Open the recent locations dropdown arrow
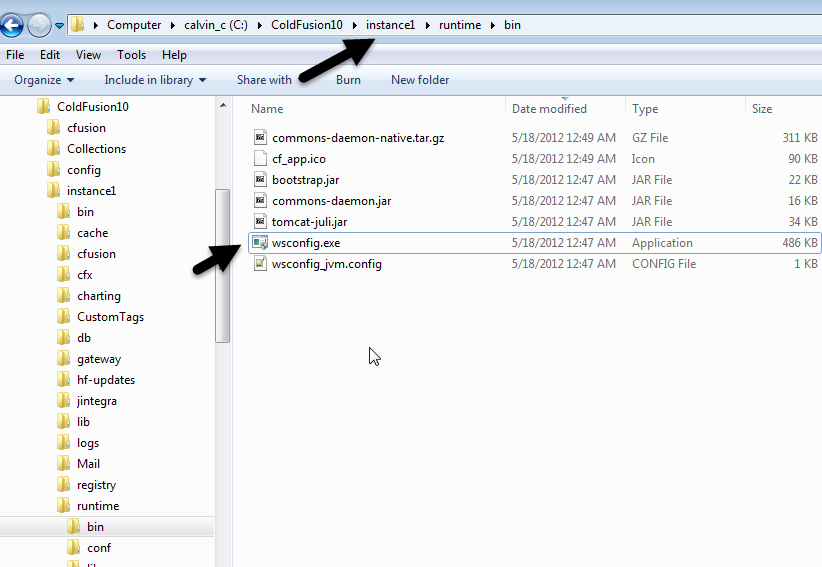822x567 pixels. (59, 25)
